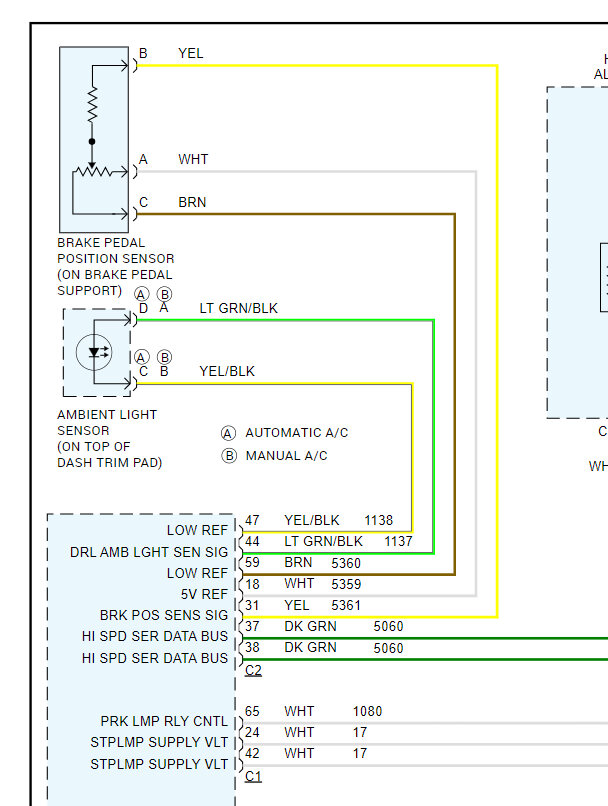Click pin 44 LT GRN/BLK circuit 1137

point(328,541)
